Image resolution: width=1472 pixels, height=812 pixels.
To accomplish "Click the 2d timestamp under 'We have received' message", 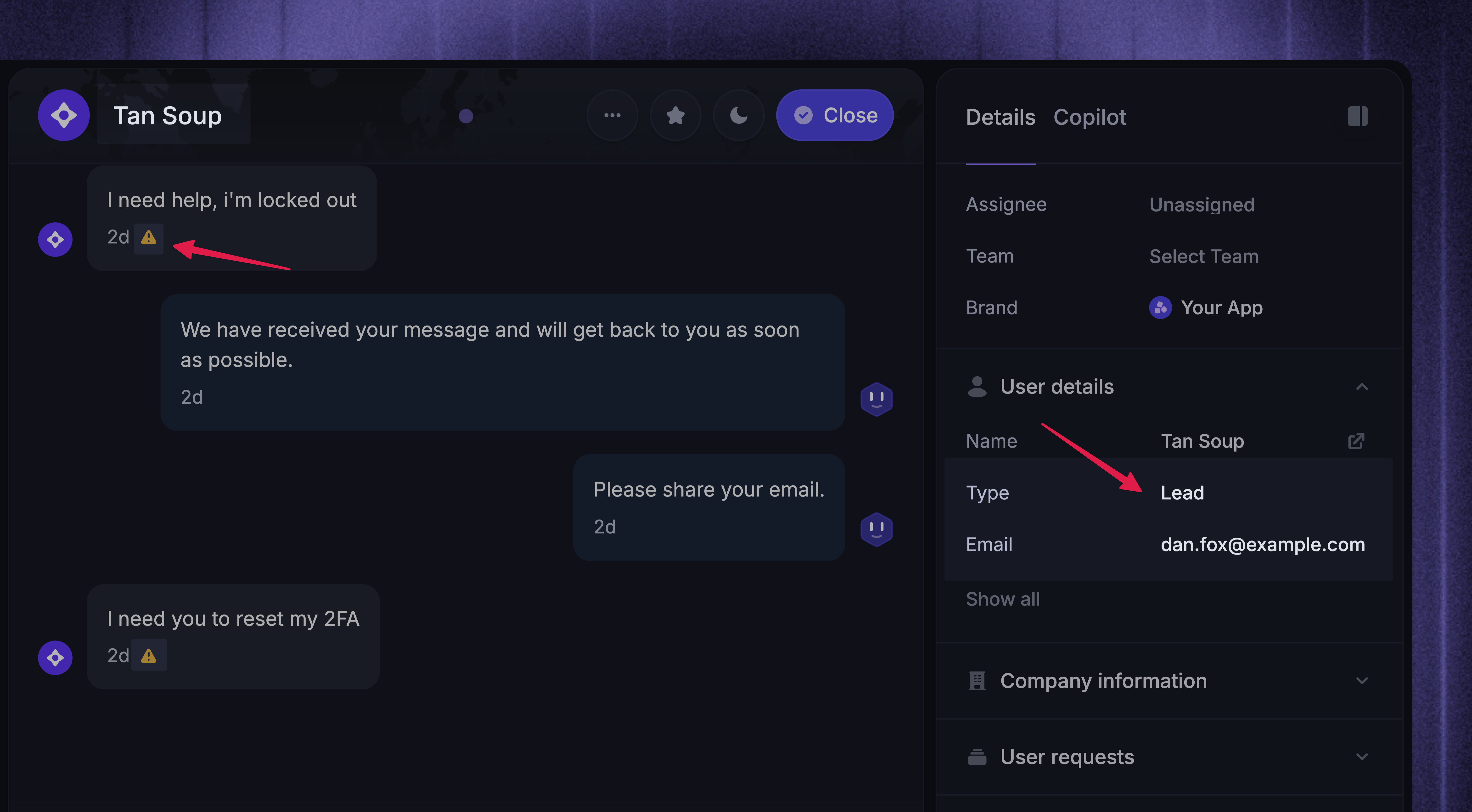I will pos(191,397).
